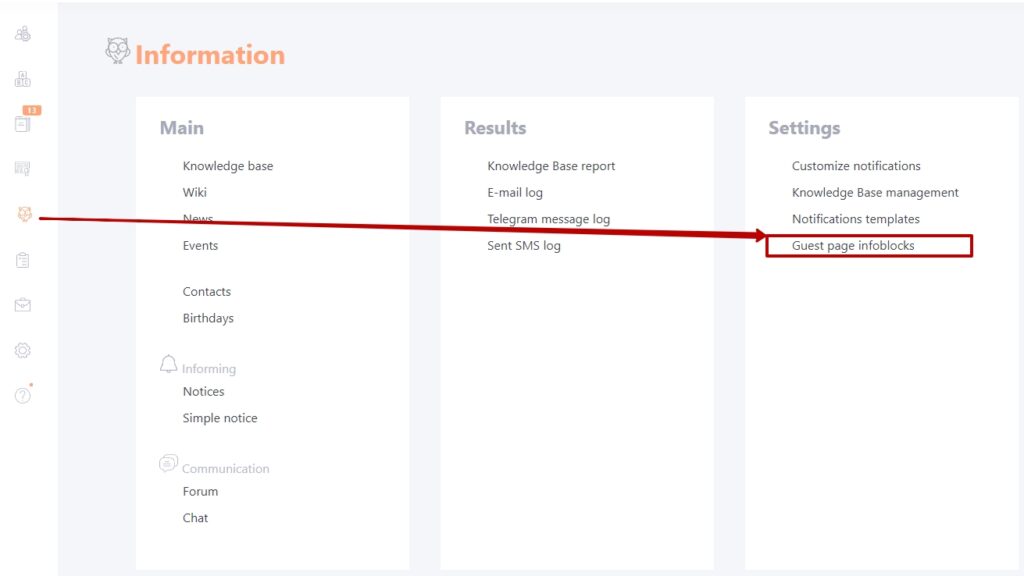The width and height of the screenshot is (1024, 576).
Task: Open Notifications templates
Action: tap(856, 219)
